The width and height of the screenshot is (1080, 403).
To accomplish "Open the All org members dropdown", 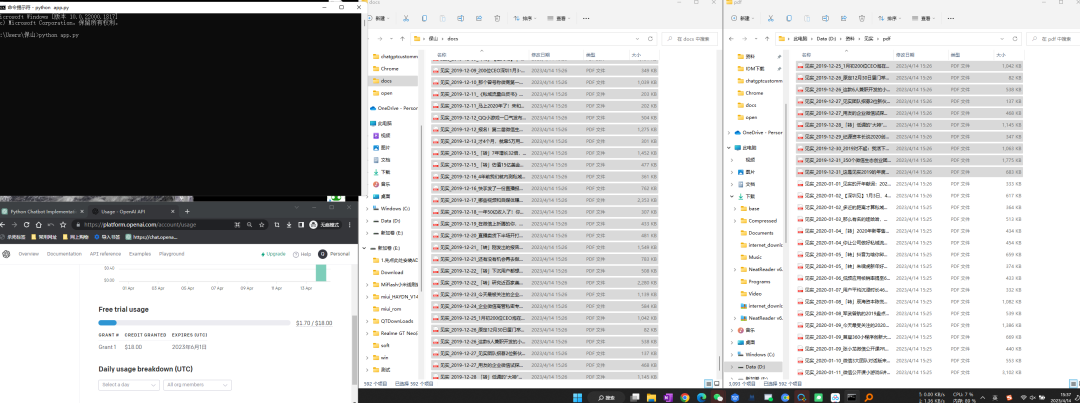I will [196, 384].
